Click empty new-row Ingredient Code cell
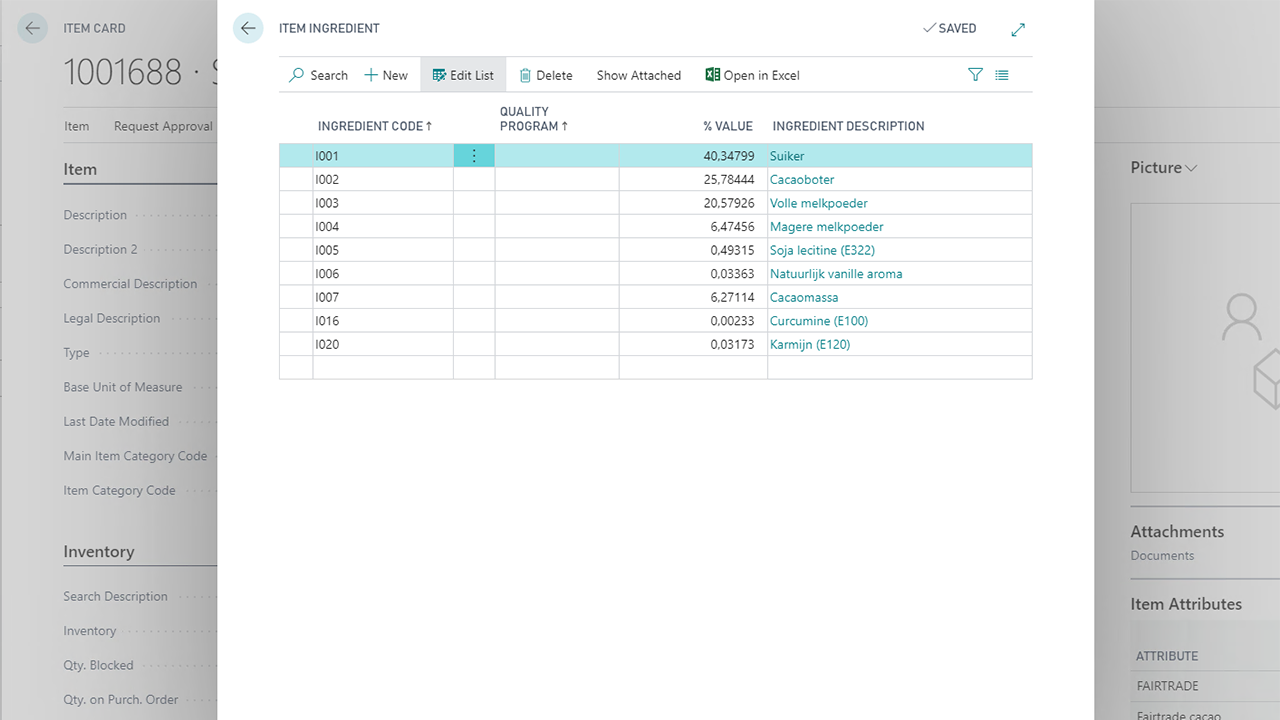Screen dimensions: 1280x720 [383, 367]
